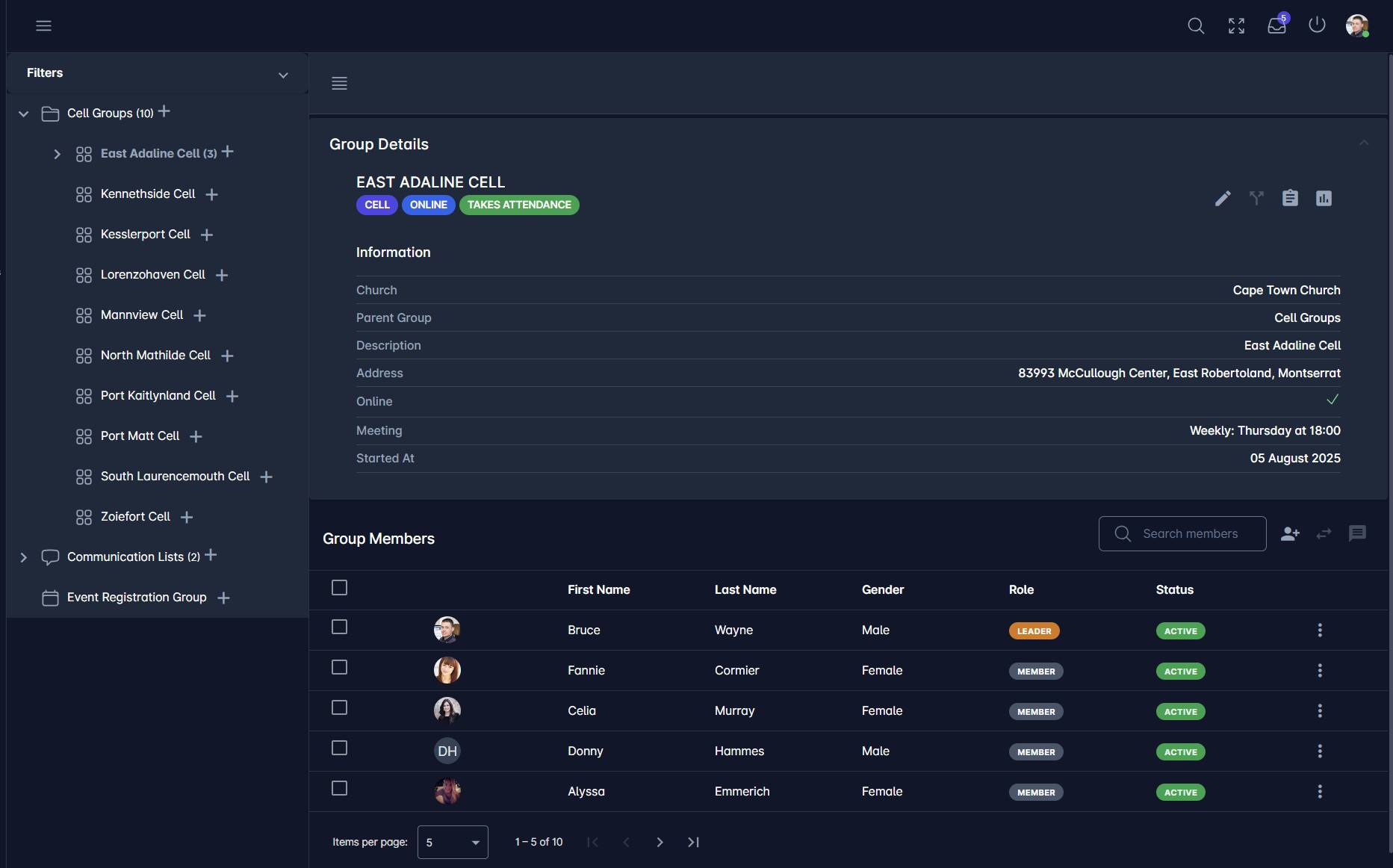Select the Fannie Cormier row checkbox
1393x868 pixels.
pyautogui.click(x=339, y=668)
